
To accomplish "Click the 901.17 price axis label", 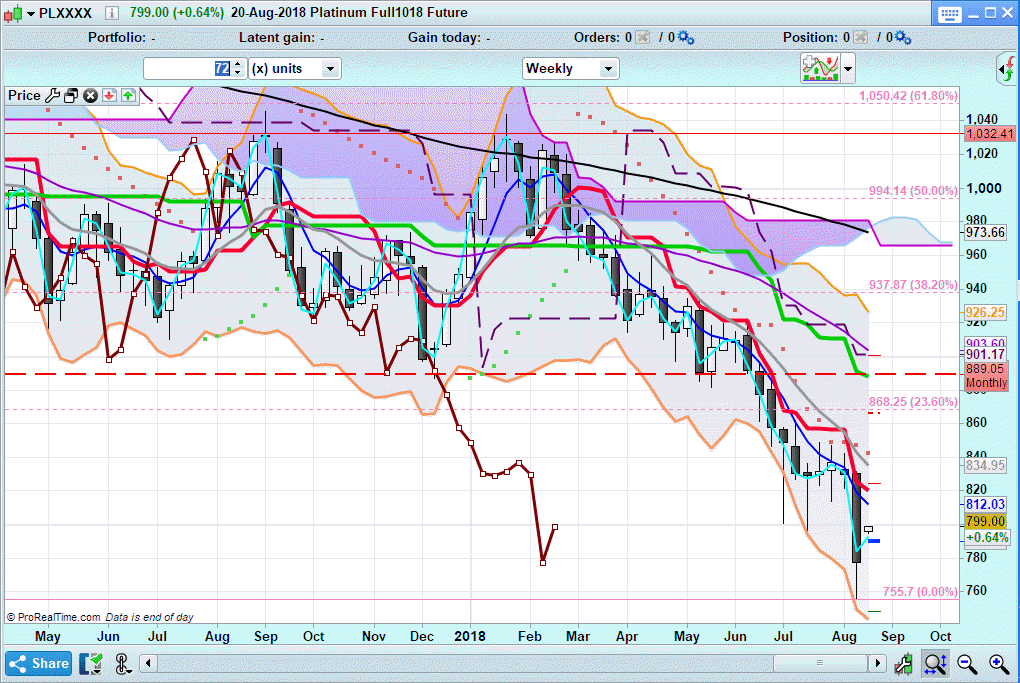I will (x=985, y=355).
